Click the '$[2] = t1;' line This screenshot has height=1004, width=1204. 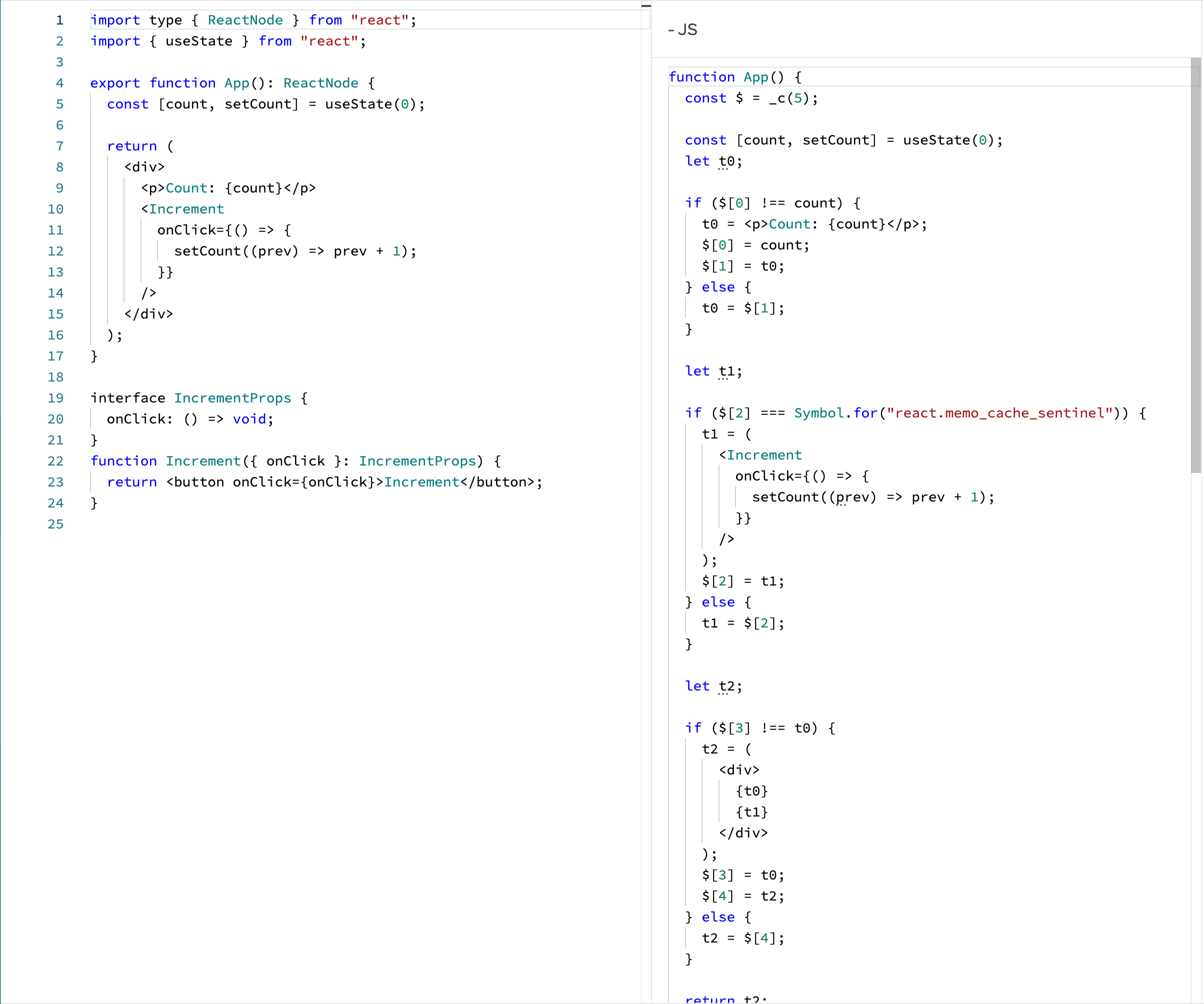pos(743,581)
